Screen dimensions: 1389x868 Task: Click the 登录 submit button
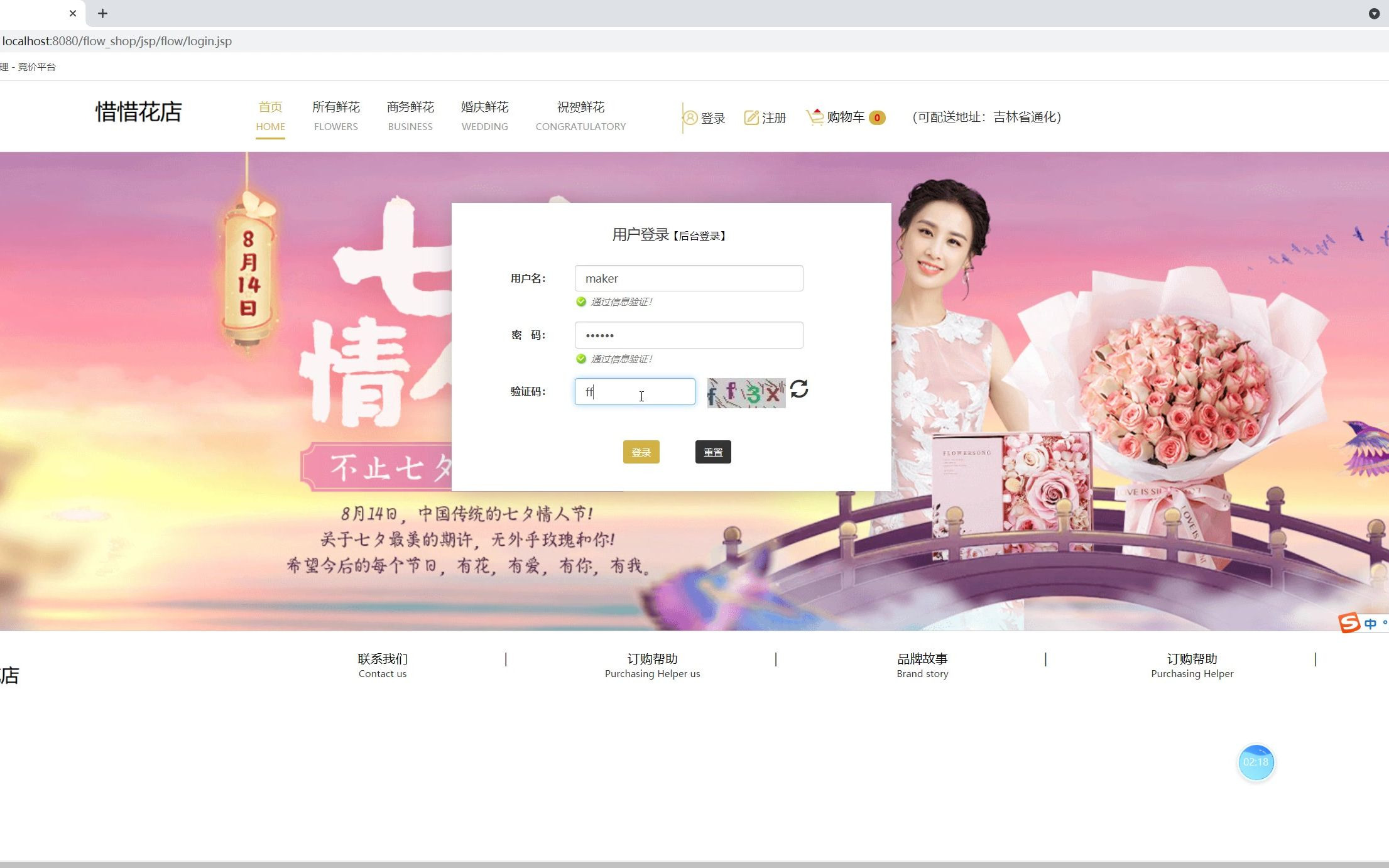pyautogui.click(x=641, y=452)
